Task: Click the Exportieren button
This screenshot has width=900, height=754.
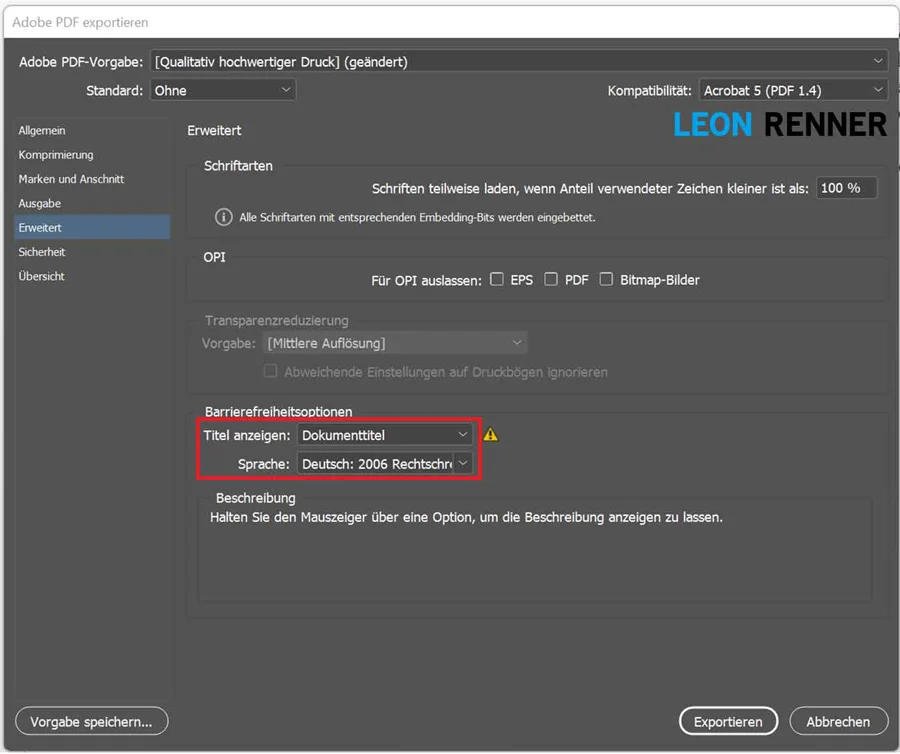Action: tap(728, 721)
